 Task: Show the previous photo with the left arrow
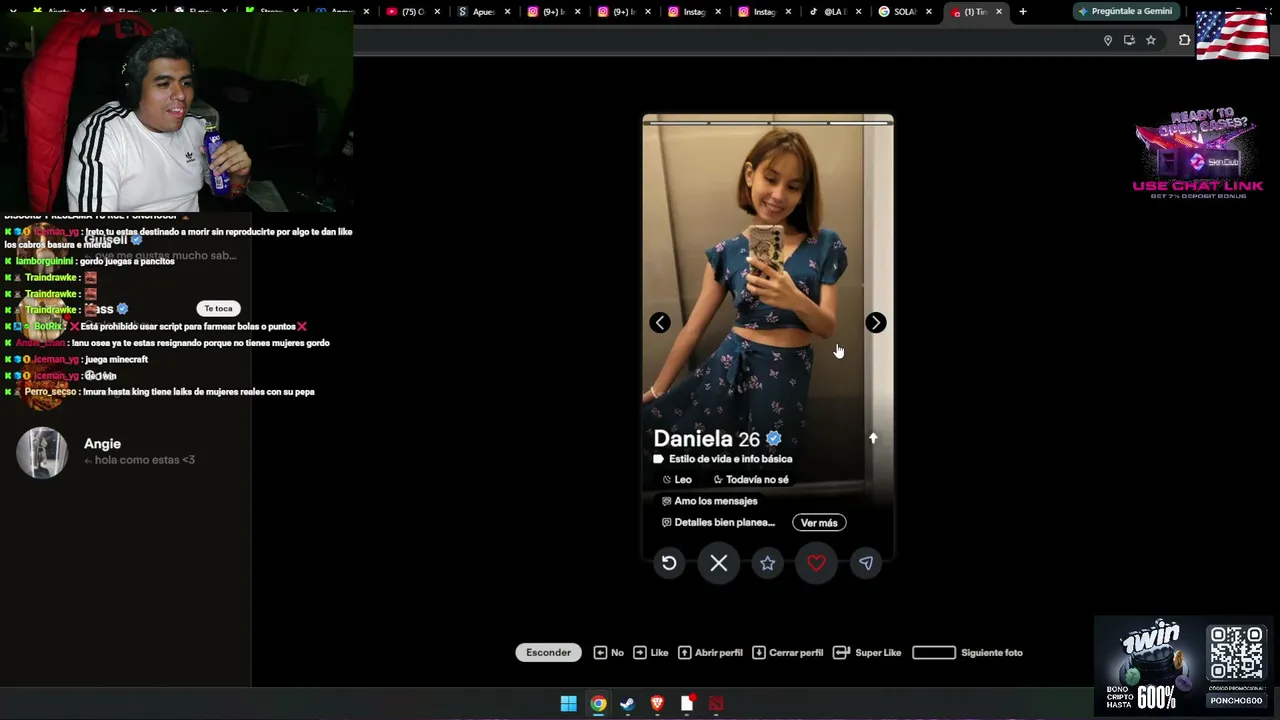pos(660,322)
